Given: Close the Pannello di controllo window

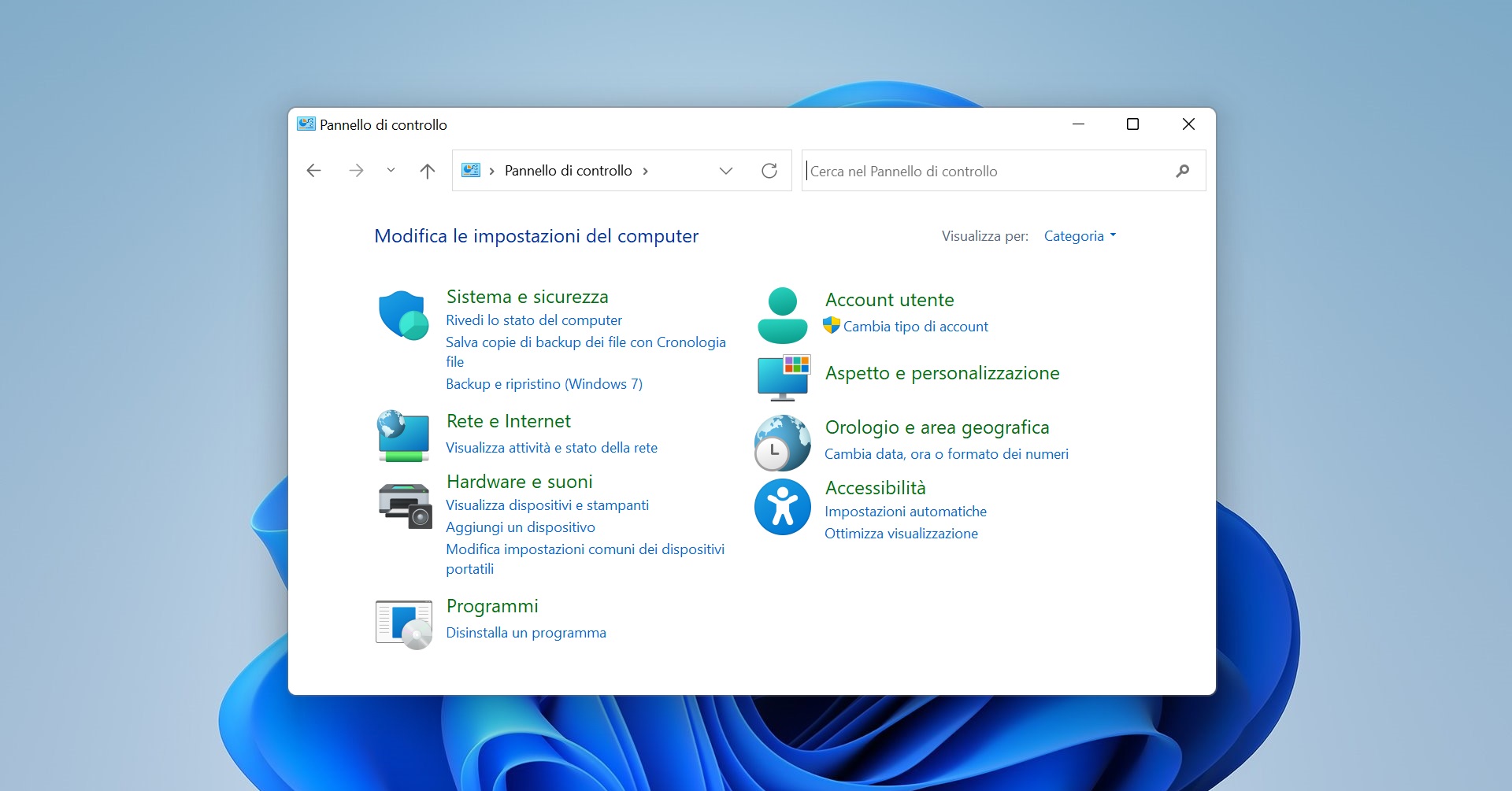Looking at the screenshot, I should pos(1188,124).
